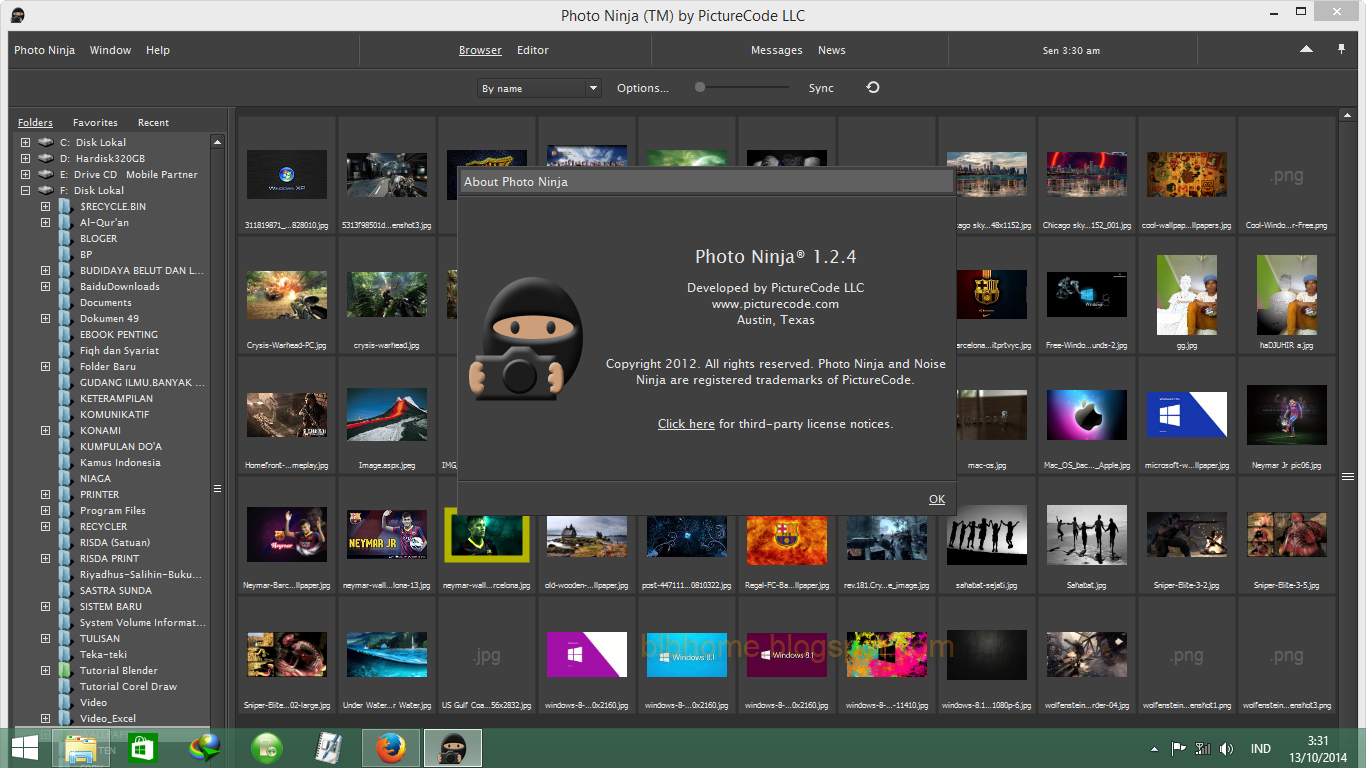Click the Photo Ninja taskbar icon

[453, 748]
